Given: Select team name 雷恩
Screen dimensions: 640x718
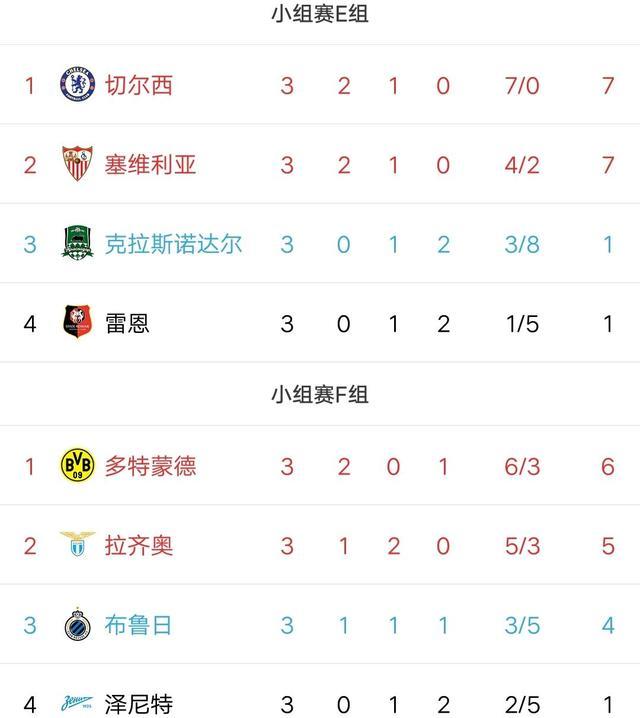Looking at the screenshot, I should coord(127,323).
